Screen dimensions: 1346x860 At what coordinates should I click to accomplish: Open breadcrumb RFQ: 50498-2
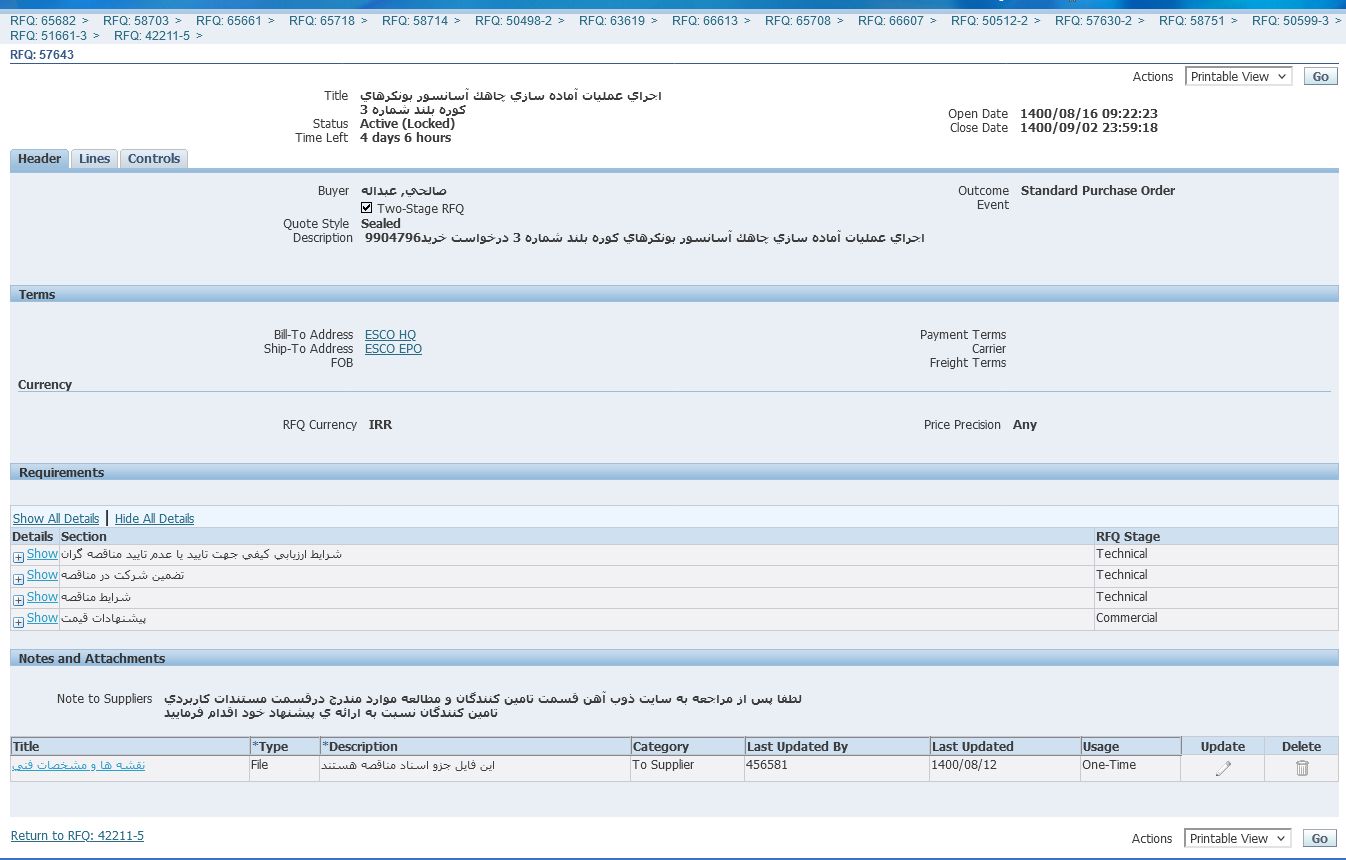513,21
